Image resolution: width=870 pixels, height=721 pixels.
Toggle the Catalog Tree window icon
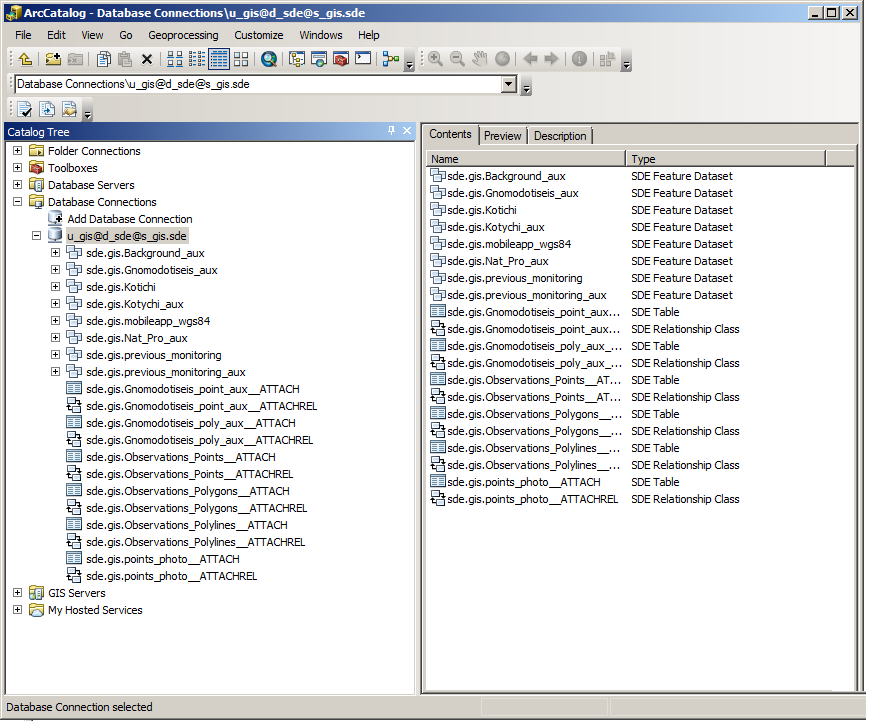pos(297,59)
